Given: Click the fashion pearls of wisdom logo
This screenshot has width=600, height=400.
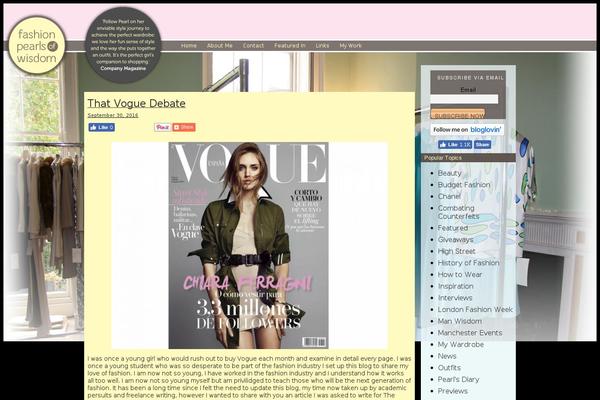Looking at the screenshot, I should tap(37, 46).
